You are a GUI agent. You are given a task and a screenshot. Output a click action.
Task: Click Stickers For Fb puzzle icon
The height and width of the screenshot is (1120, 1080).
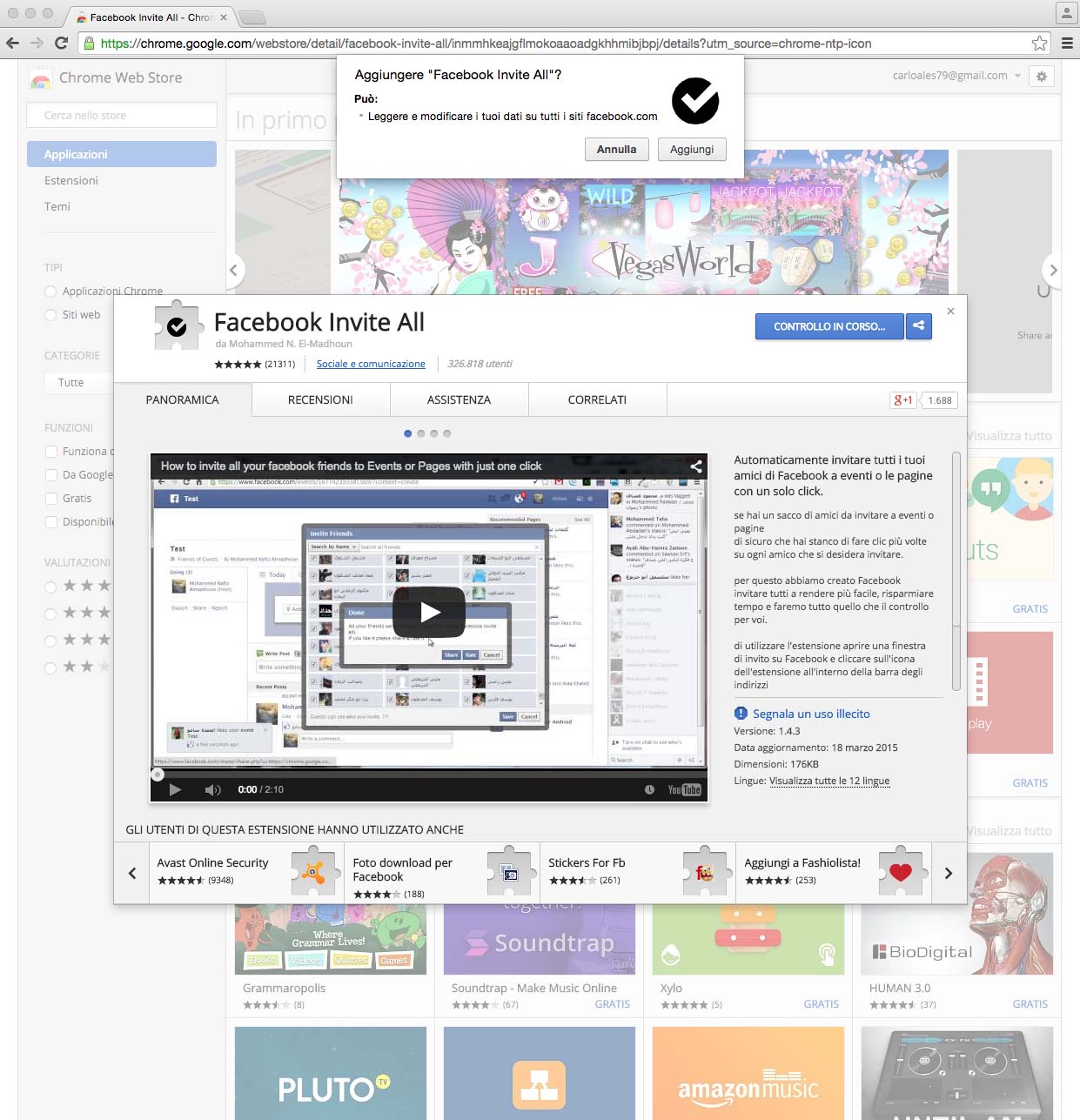[705, 871]
